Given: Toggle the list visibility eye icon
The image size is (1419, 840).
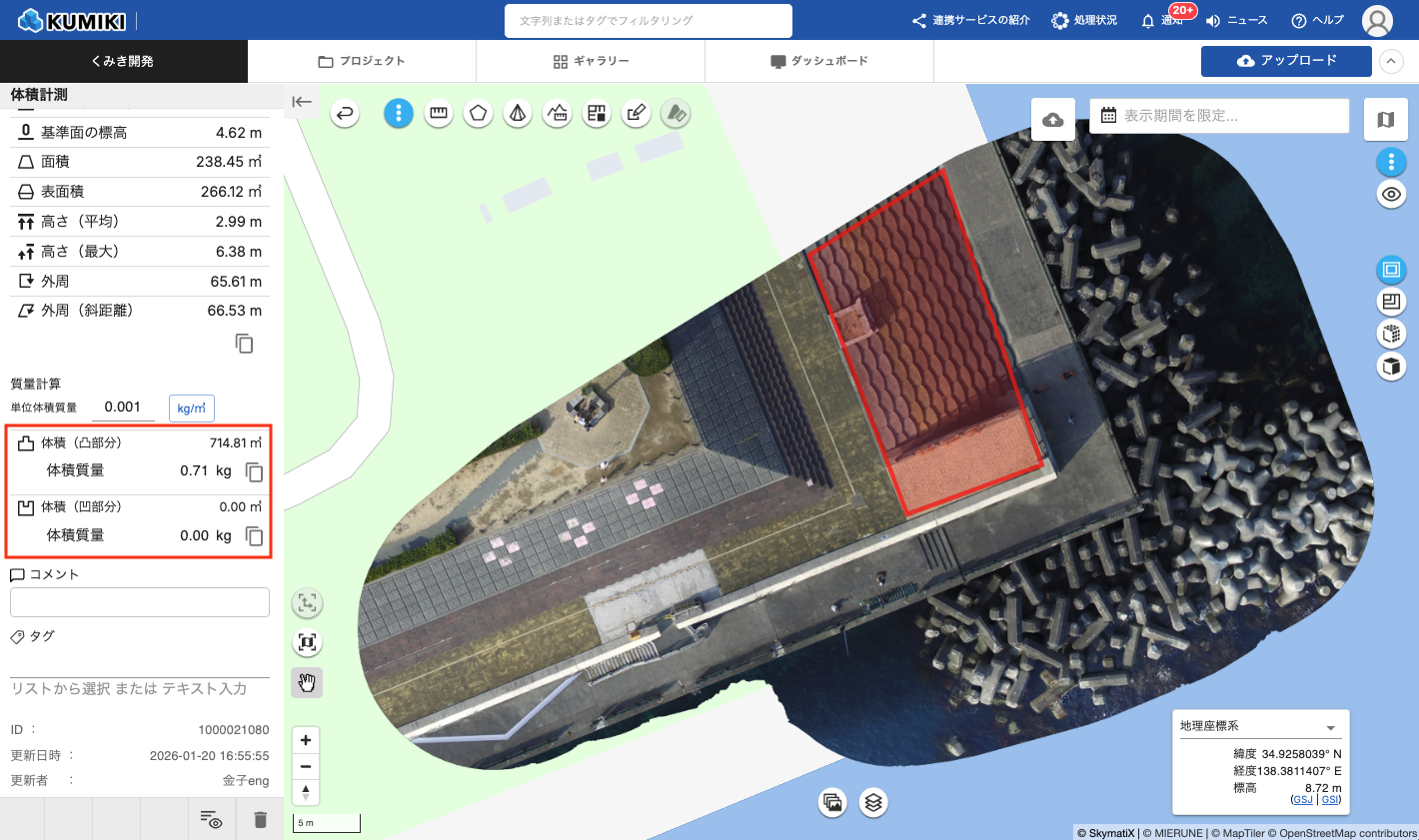Looking at the screenshot, I should click(211, 819).
